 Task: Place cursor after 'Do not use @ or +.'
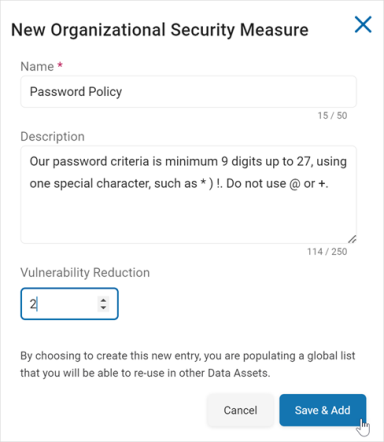[x=329, y=183]
